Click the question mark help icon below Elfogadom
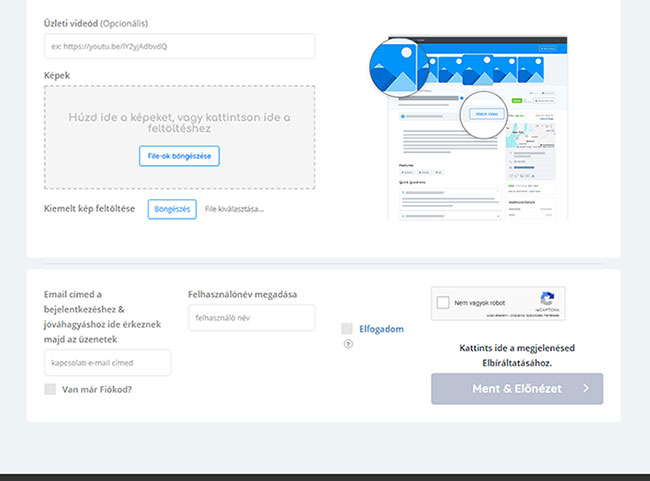Viewport: 650px width, 481px height. [x=348, y=344]
